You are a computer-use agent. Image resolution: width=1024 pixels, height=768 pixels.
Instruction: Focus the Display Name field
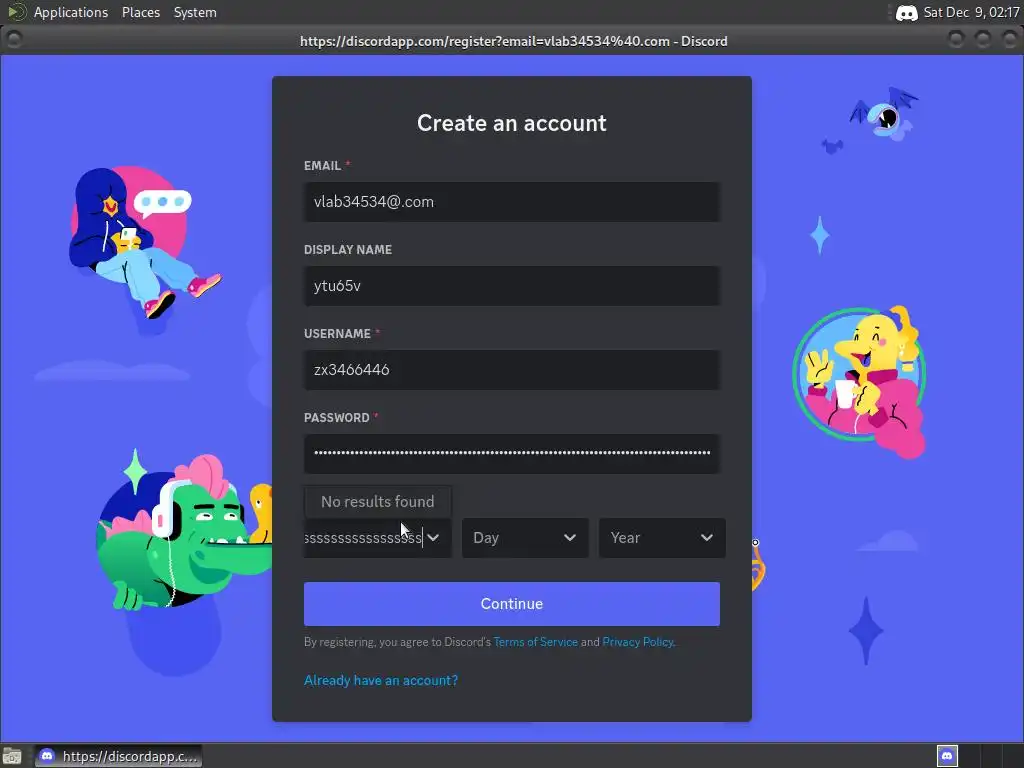pyautogui.click(x=511, y=286)
